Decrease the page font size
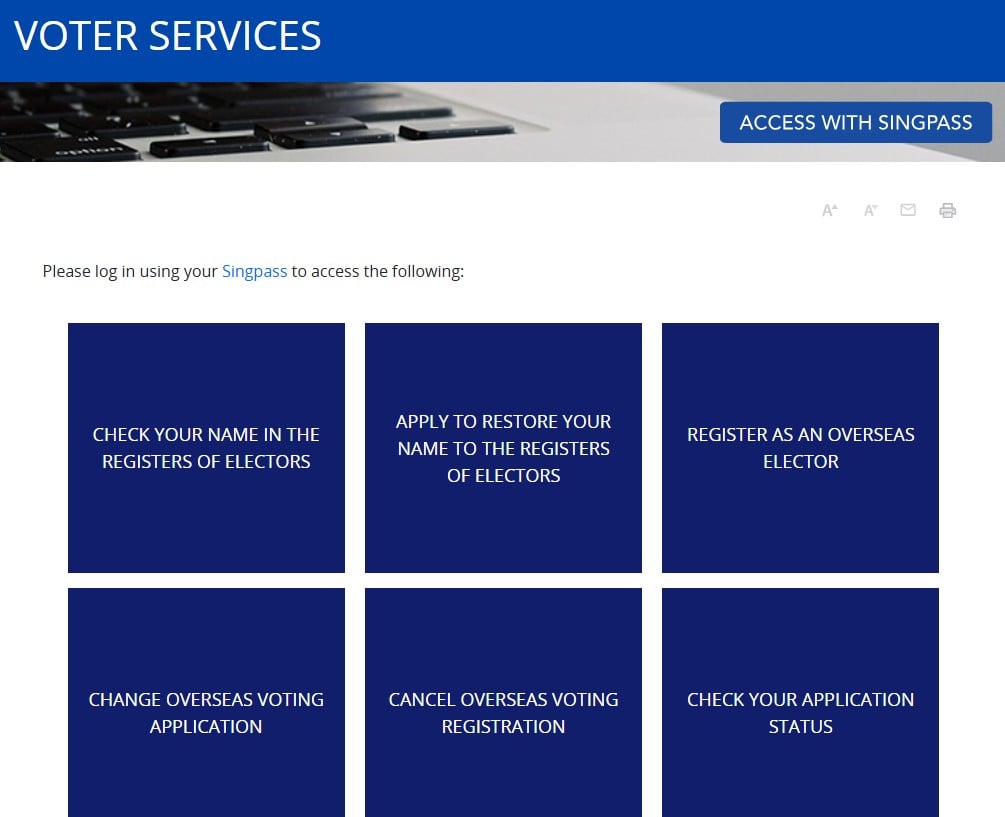 (x=870, y=210)
